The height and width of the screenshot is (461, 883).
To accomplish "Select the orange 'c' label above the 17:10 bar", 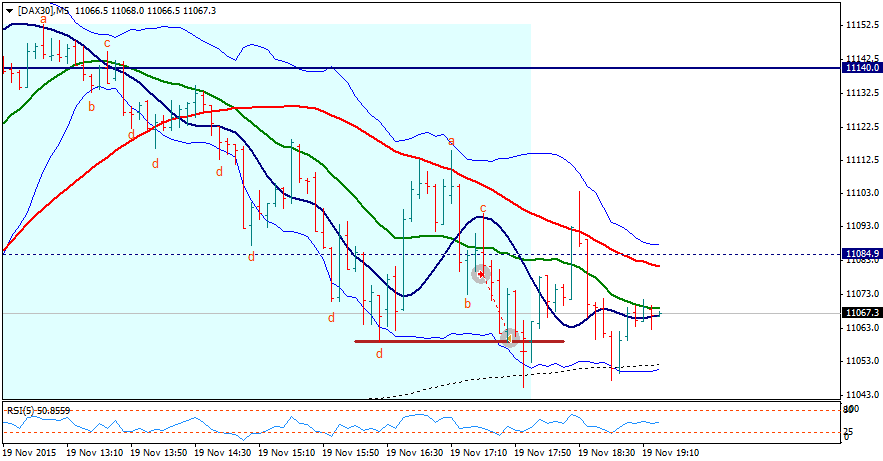I will click(x=483, y=208).
